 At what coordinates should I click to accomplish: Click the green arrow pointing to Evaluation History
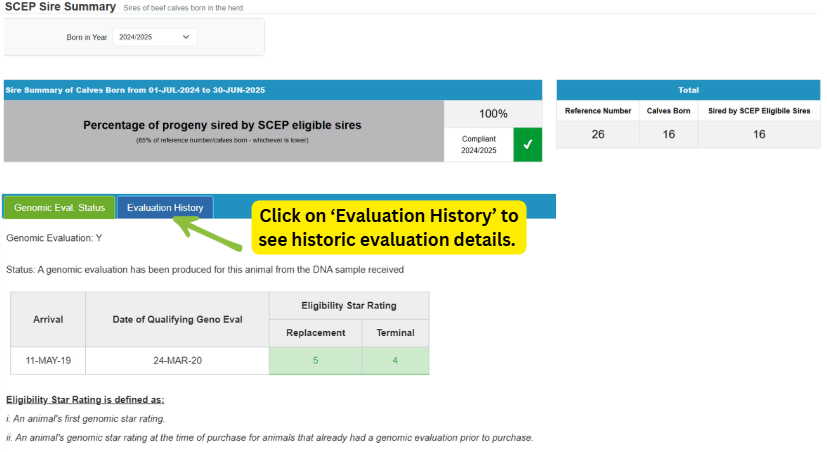[x=210, y=232]
